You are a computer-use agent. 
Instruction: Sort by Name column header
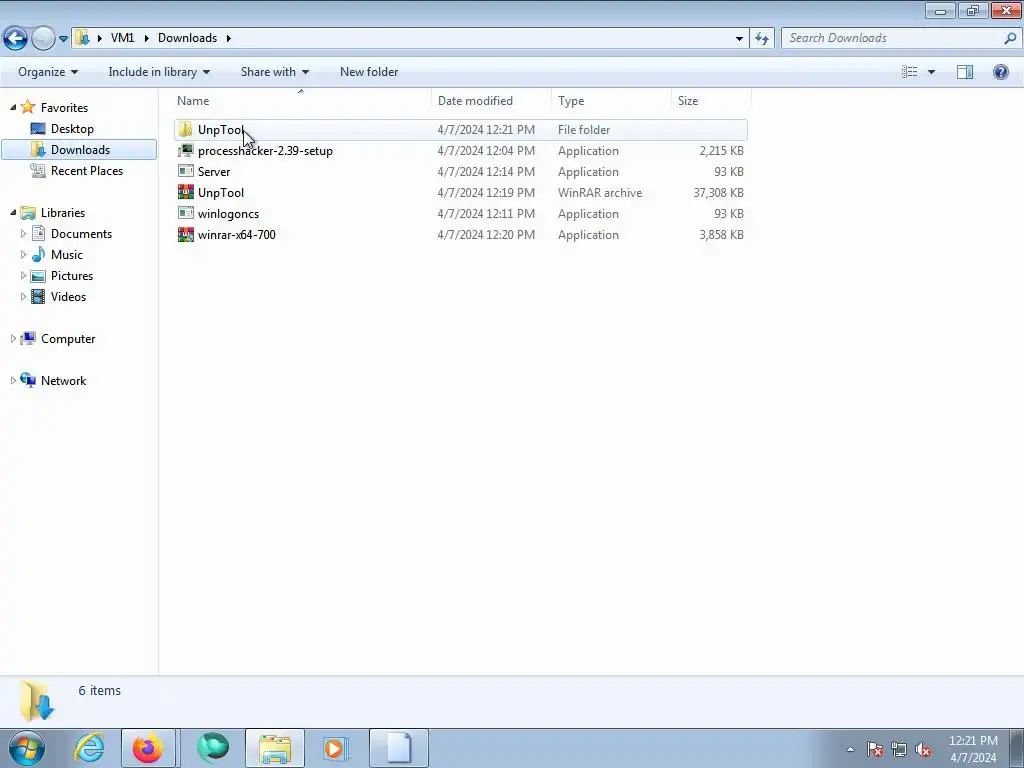coord(193,101)
